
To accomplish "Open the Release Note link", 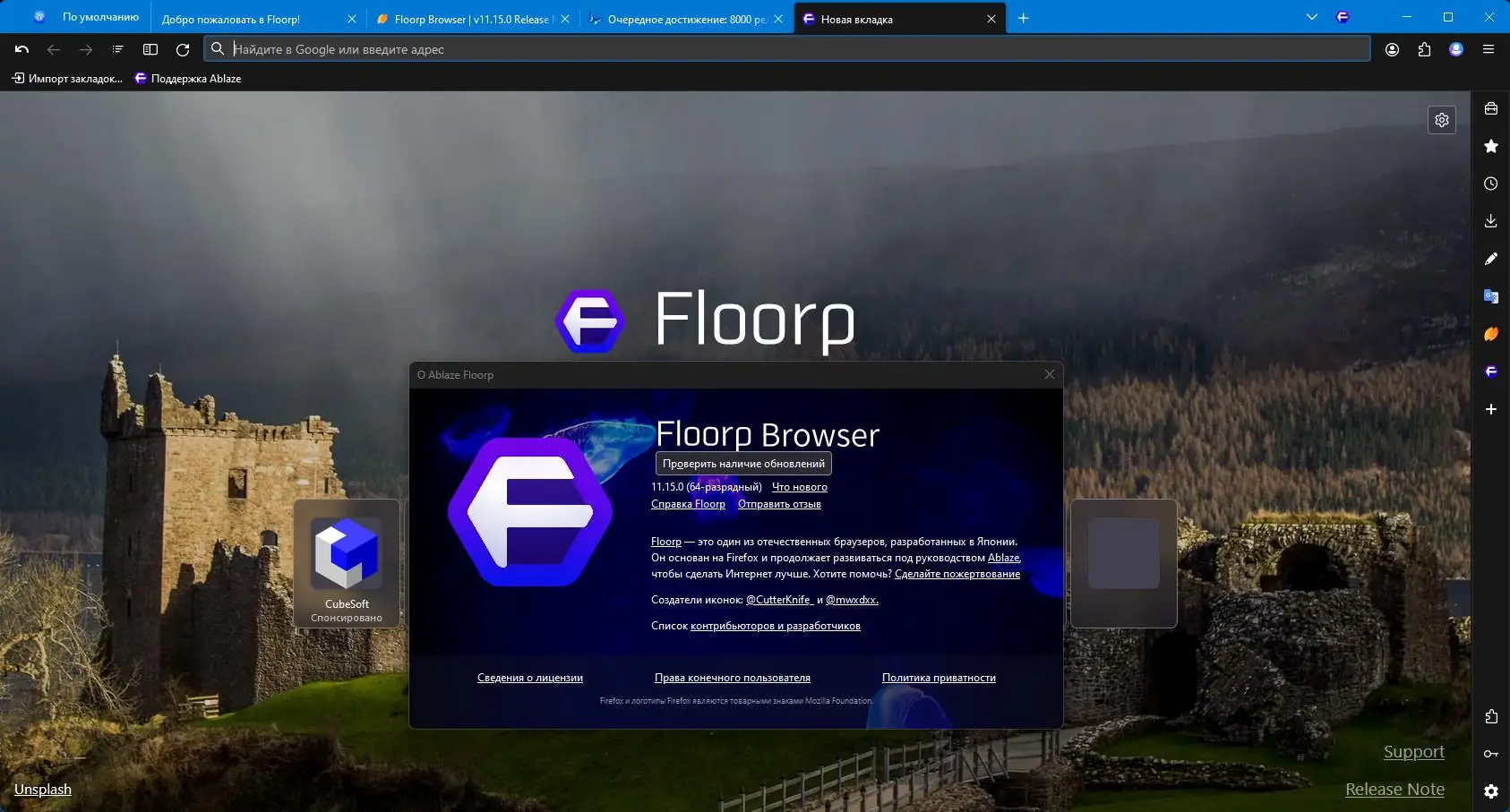I will click(x=1394, y=789).
